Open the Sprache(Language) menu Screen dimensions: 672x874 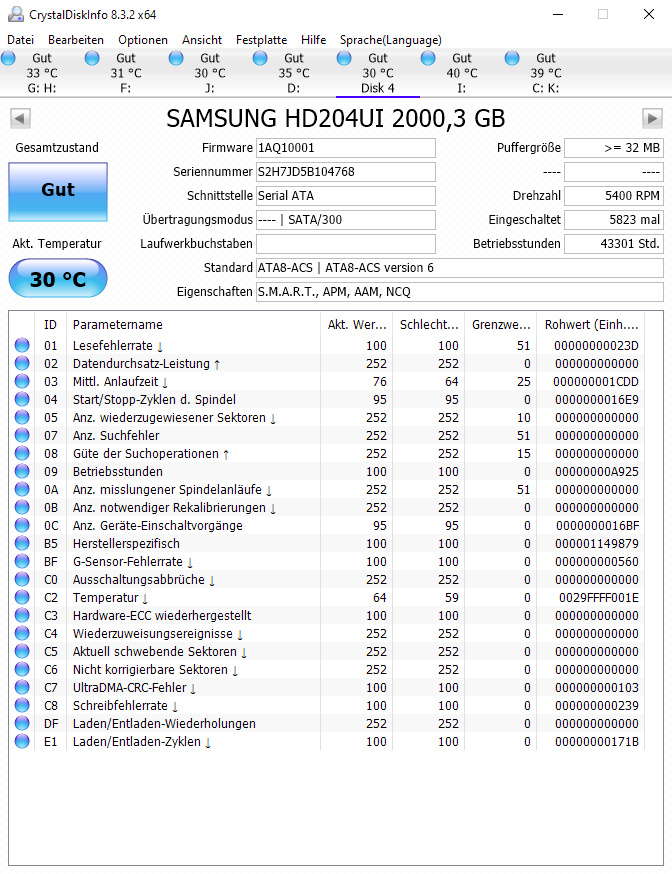click(x=391, y=40)
